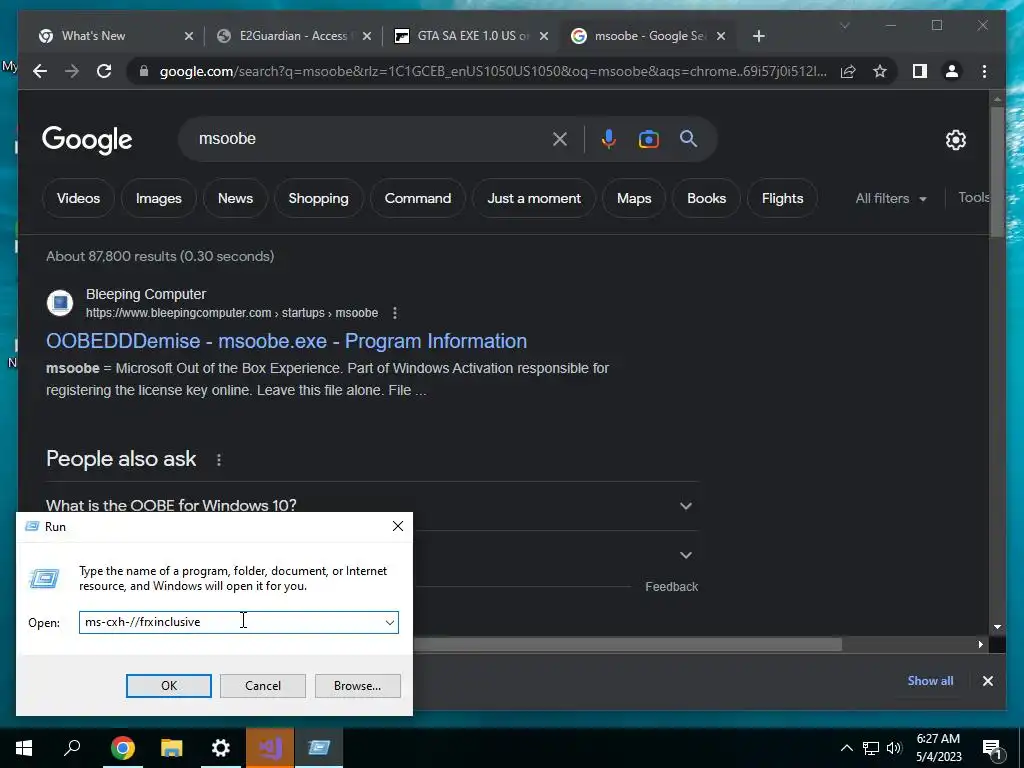The height and width of the screenshot is (768, 1024).
Task: Click horizontal scrollbar right arrow
Action: tap(980, 645)
